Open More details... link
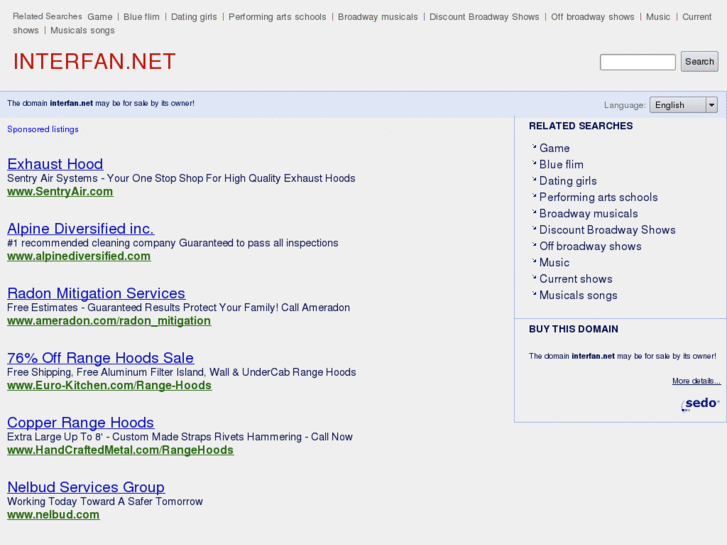727x545 pixels. [x=696, y=381]
